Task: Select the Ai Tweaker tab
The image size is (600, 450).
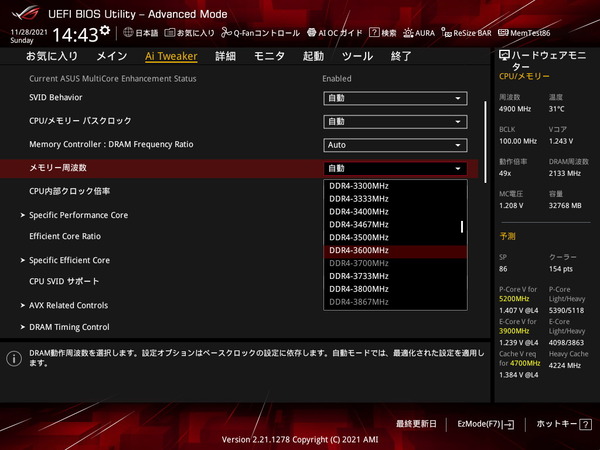Action: point(171,56)
